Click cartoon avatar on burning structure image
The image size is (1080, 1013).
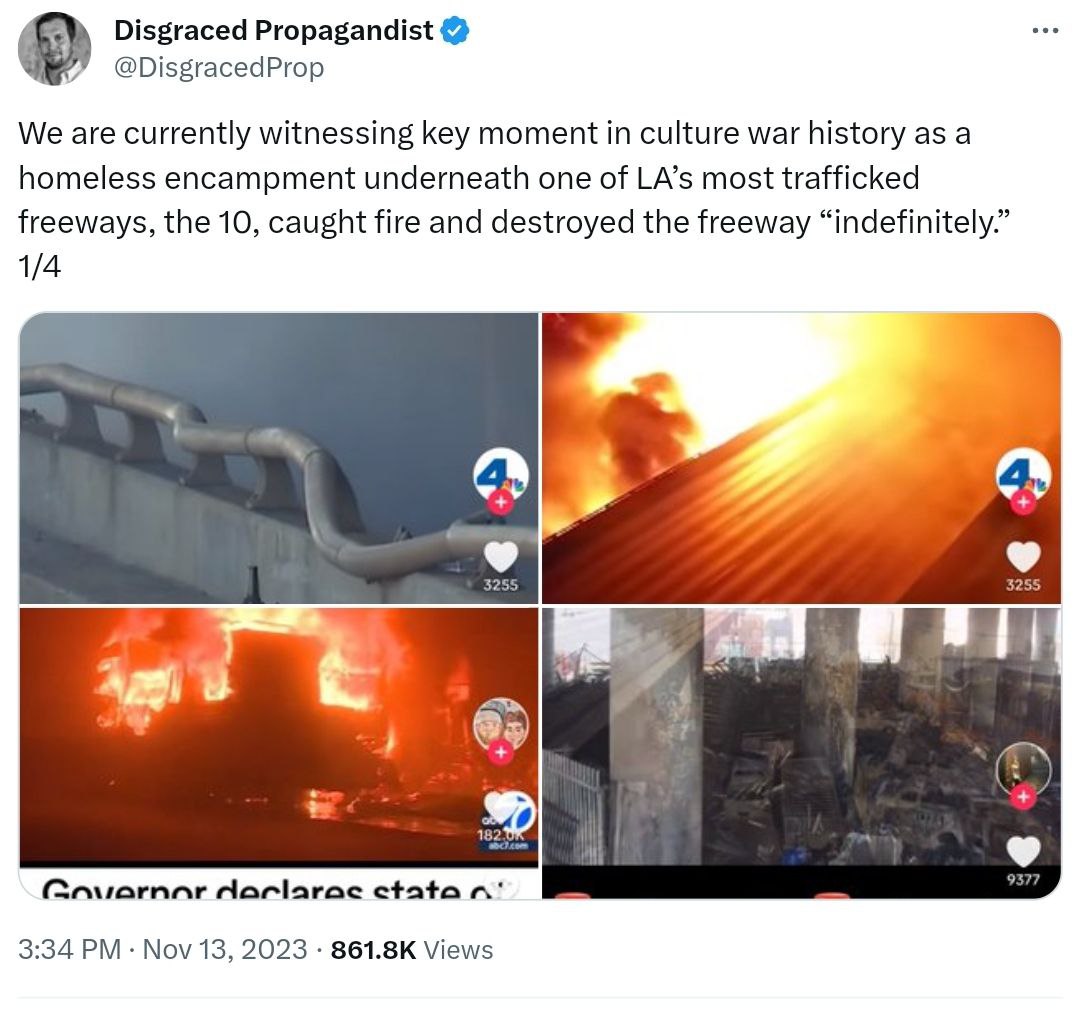501,725
